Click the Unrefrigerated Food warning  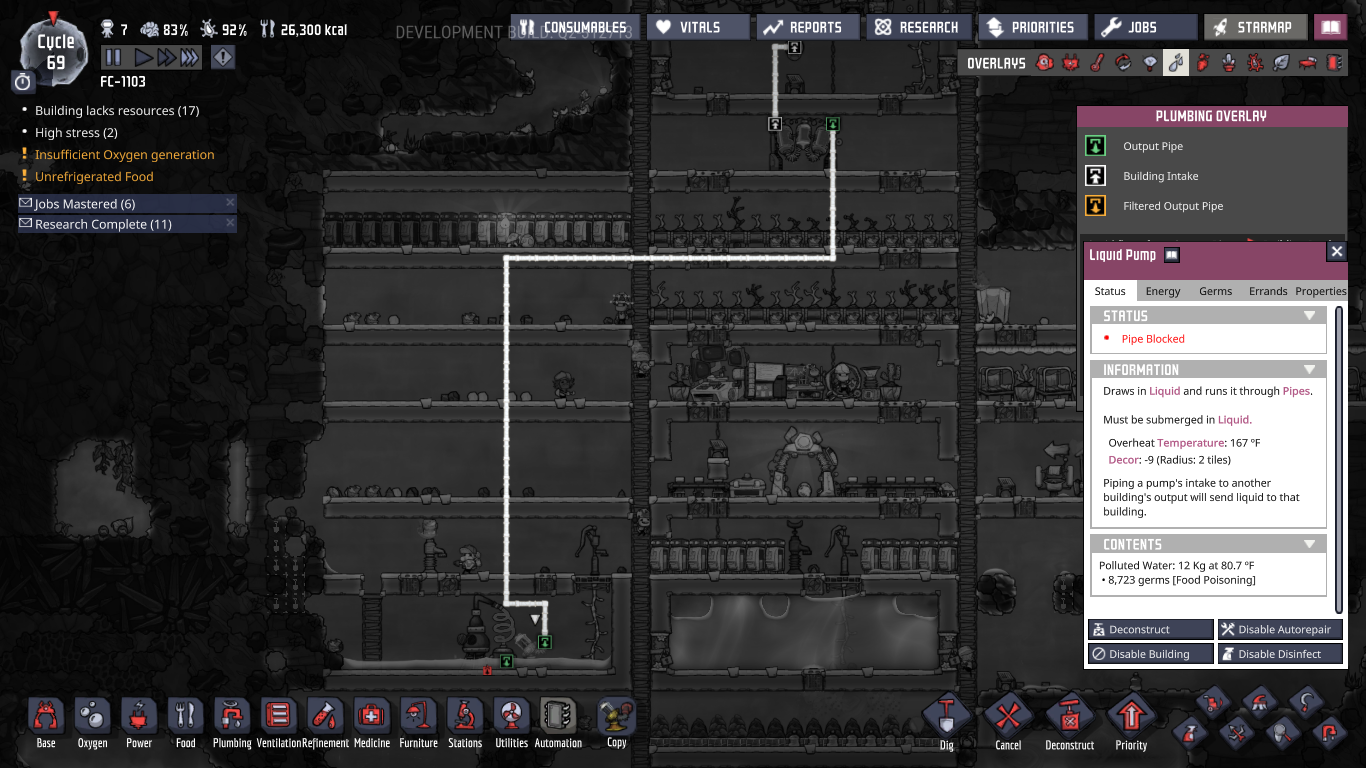pos(94,177)
